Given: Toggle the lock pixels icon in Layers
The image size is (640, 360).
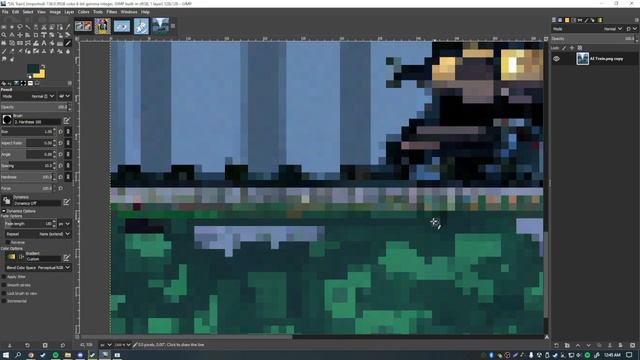Looking at the screenshot, I should click(x=564, y=48).
